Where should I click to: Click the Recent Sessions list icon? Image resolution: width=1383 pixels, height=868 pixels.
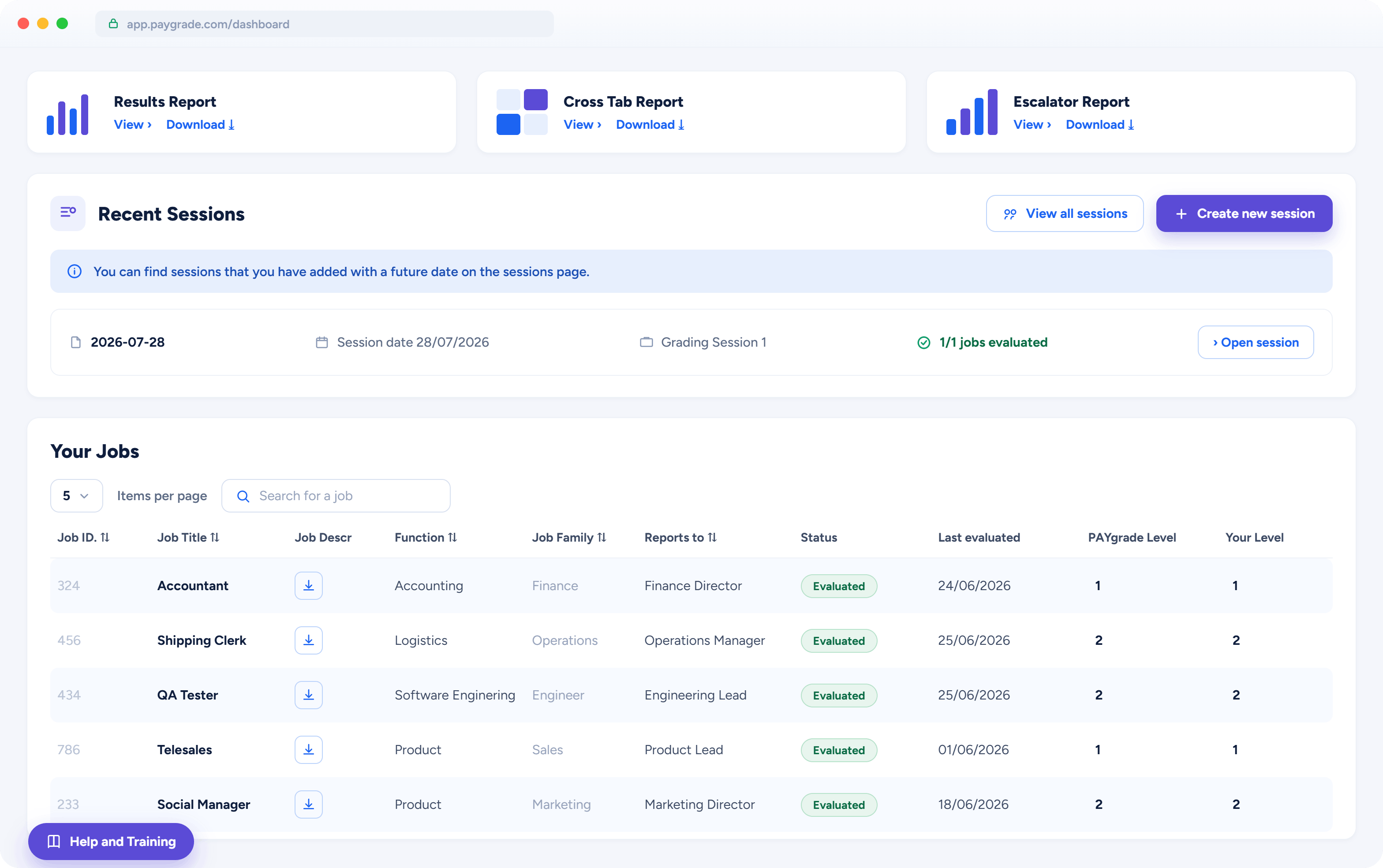(68, 213)
